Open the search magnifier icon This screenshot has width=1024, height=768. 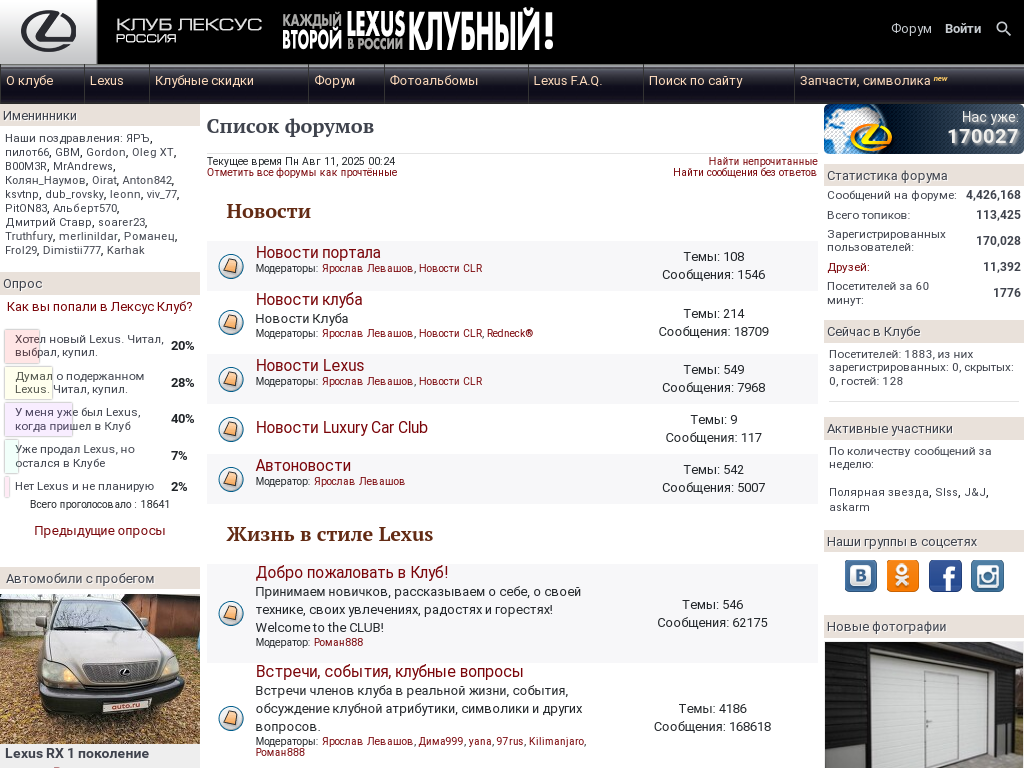(x=1004, y=29)
